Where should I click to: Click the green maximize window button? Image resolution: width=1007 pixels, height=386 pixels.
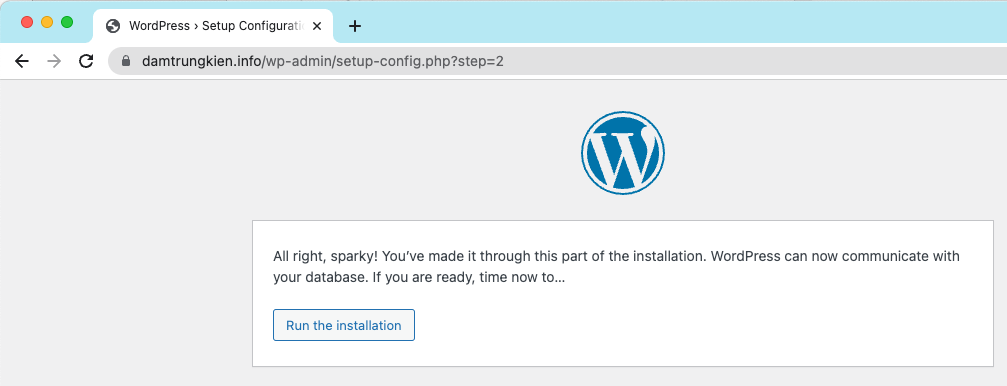[x=67, y=22]
